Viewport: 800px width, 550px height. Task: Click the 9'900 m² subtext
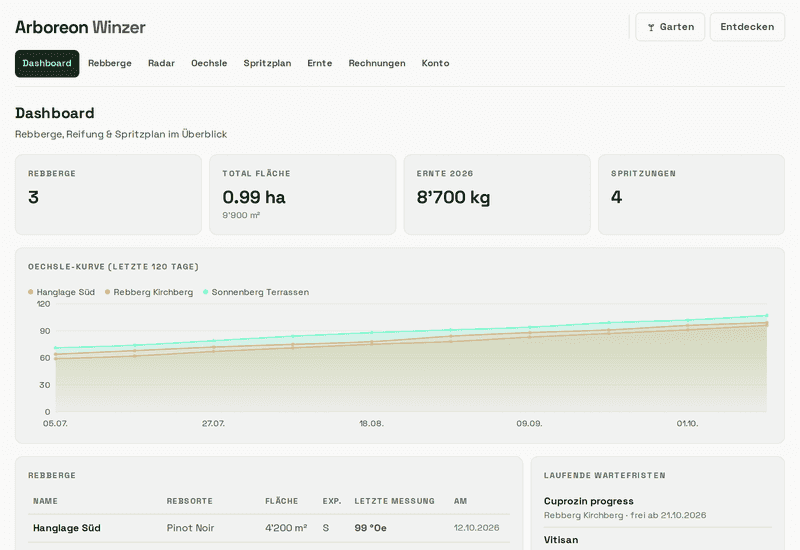(x=241, y=215)
